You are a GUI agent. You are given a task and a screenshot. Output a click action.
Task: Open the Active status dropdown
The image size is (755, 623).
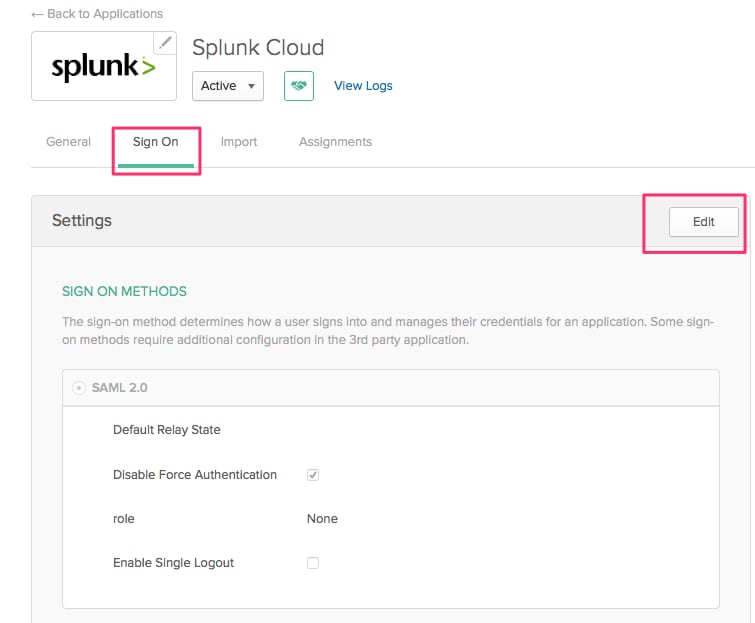tap(228, 86)
